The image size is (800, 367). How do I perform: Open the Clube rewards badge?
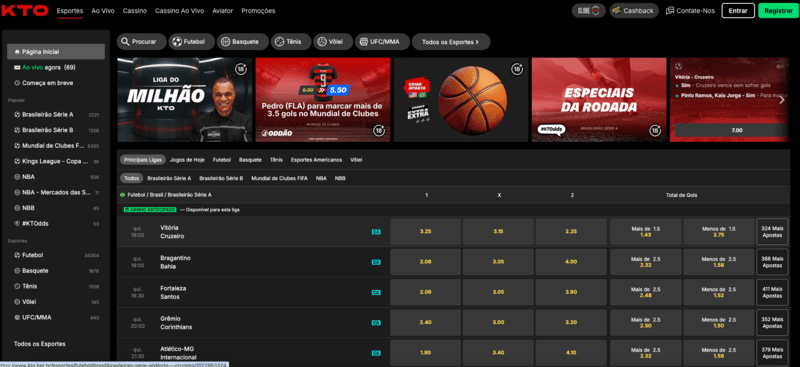coord(589,10)
